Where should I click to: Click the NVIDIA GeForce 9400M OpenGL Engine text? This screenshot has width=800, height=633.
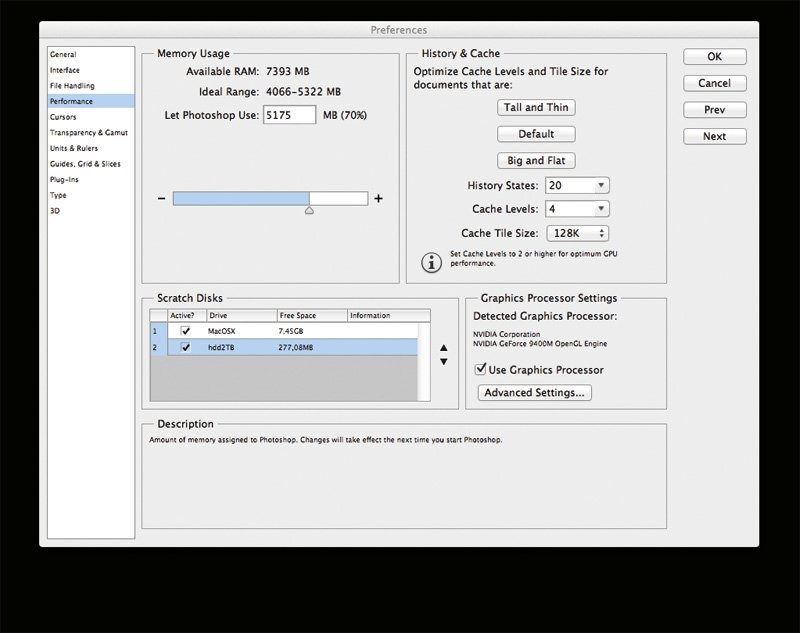pos(540,344)
